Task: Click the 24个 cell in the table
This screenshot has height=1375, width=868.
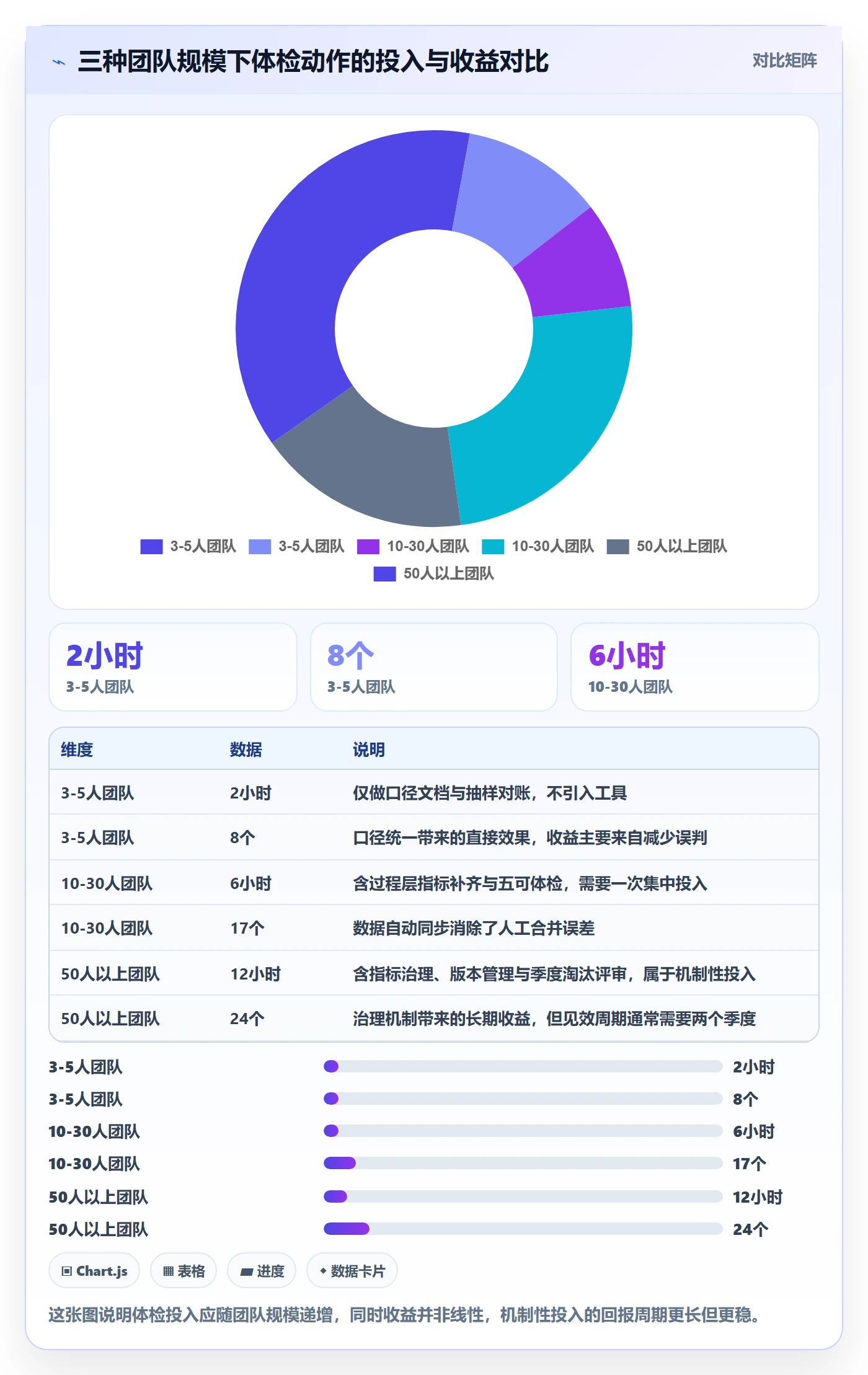Action: 247,1019
